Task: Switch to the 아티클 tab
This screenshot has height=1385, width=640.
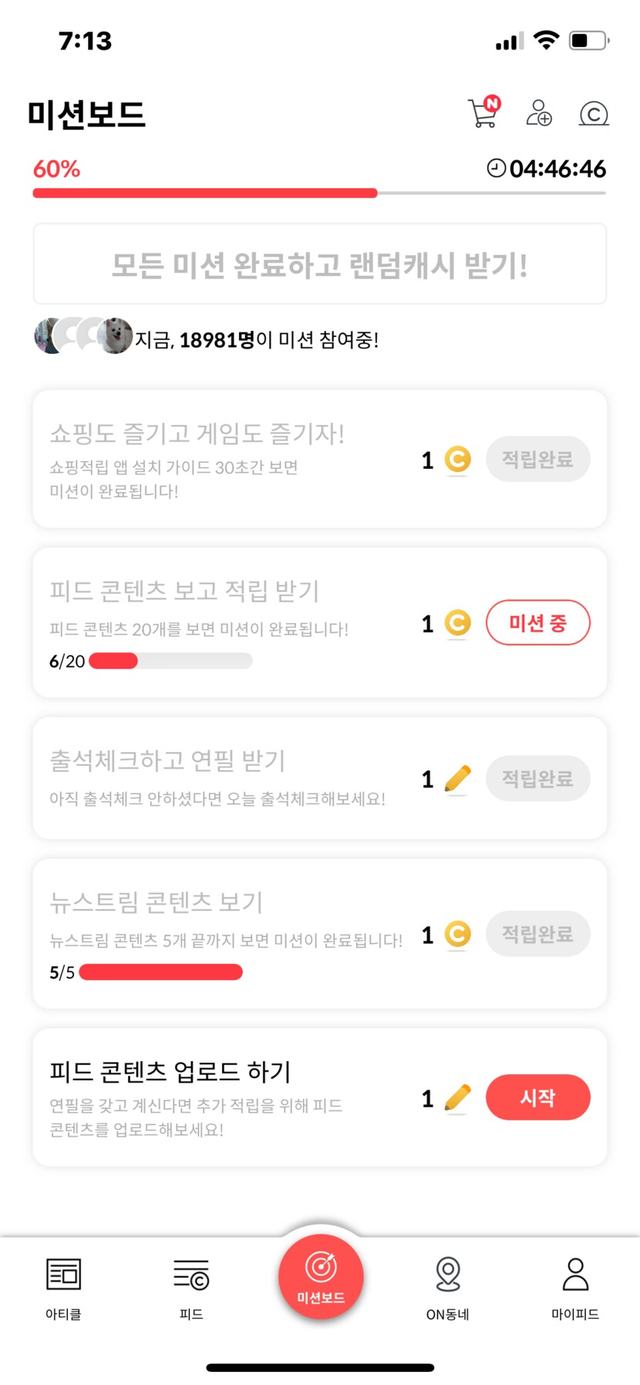Action: coord(64,1288)
